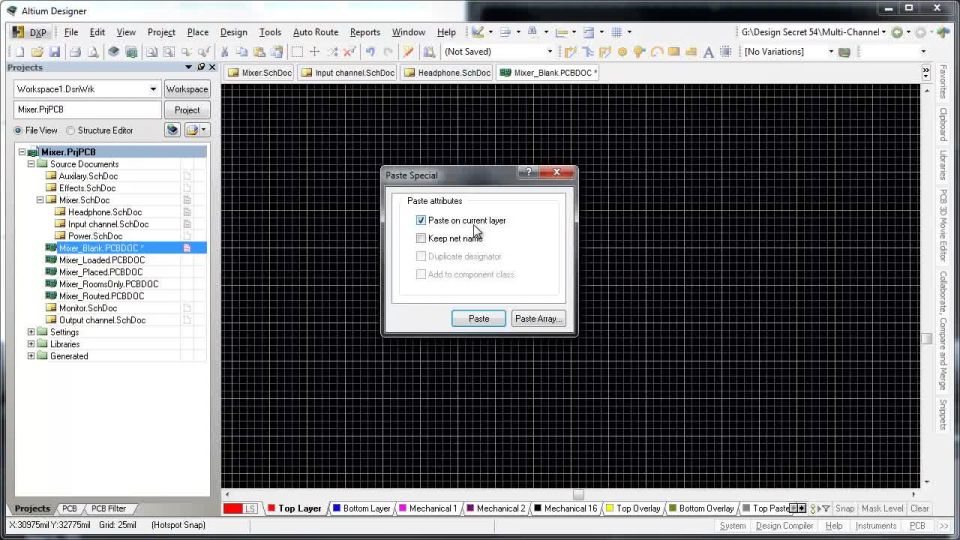960x540 pixels.
Task: Click the Mask Level button
Action: click(x=882, y=508)
